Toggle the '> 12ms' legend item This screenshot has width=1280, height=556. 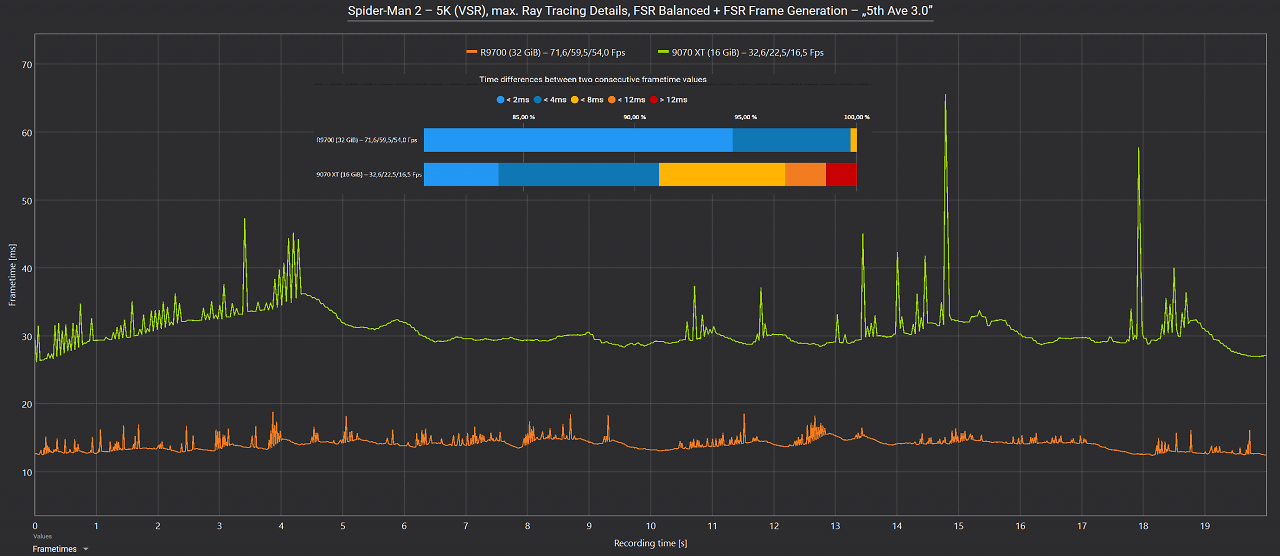click(669, 100)
